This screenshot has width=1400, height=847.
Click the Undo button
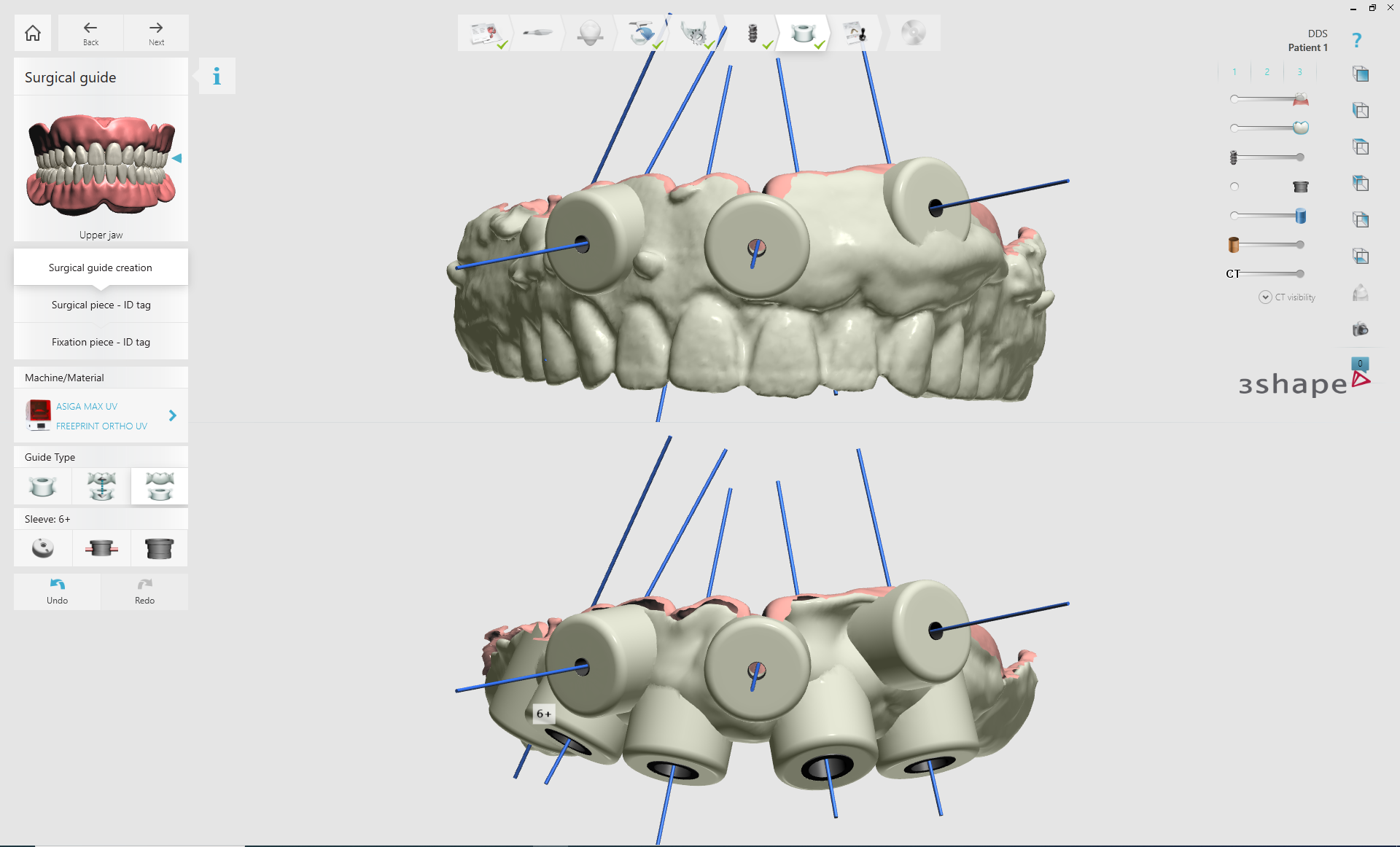click(x=57, y=590)
